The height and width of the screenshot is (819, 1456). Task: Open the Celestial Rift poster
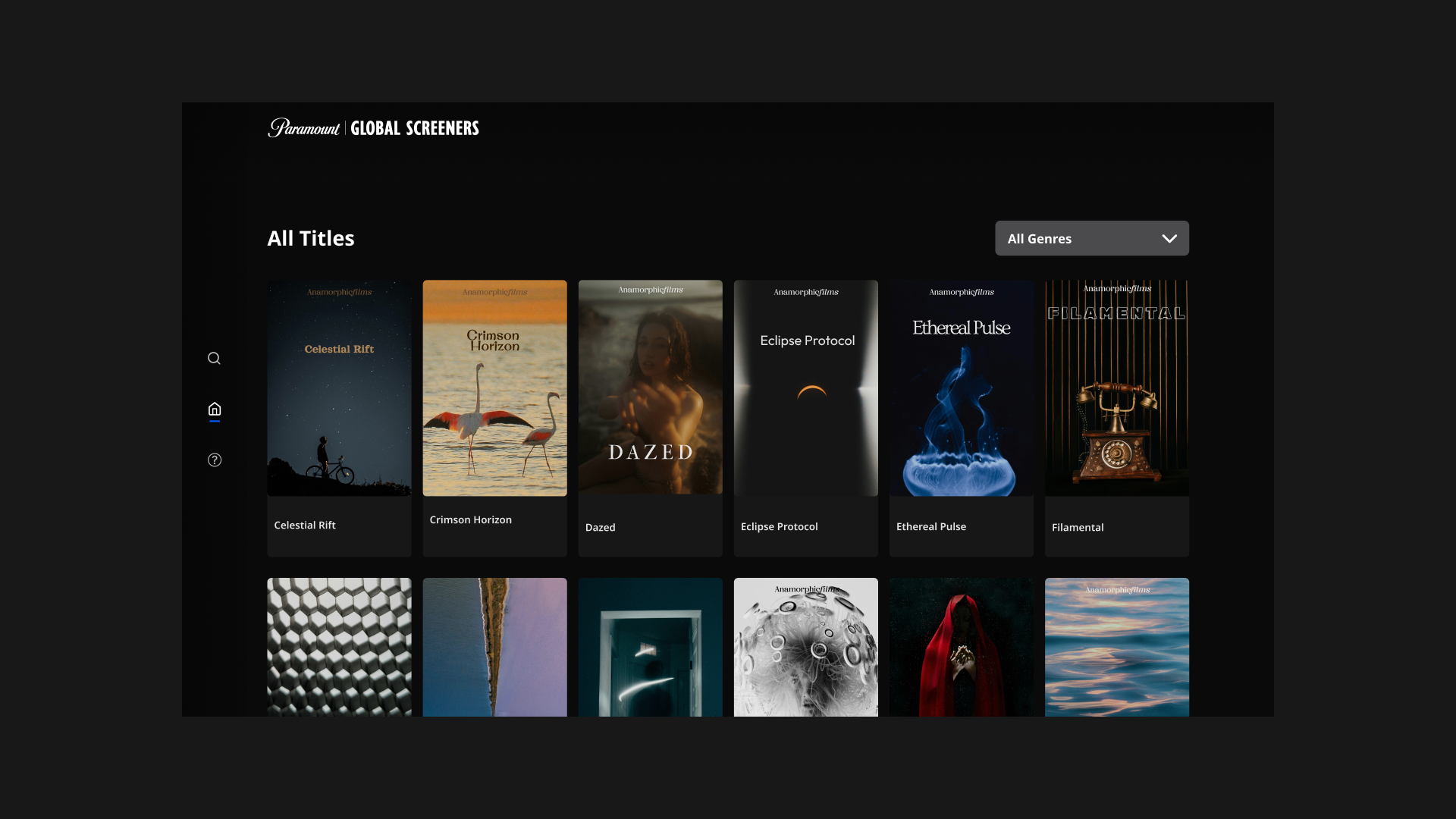(339, 388)
